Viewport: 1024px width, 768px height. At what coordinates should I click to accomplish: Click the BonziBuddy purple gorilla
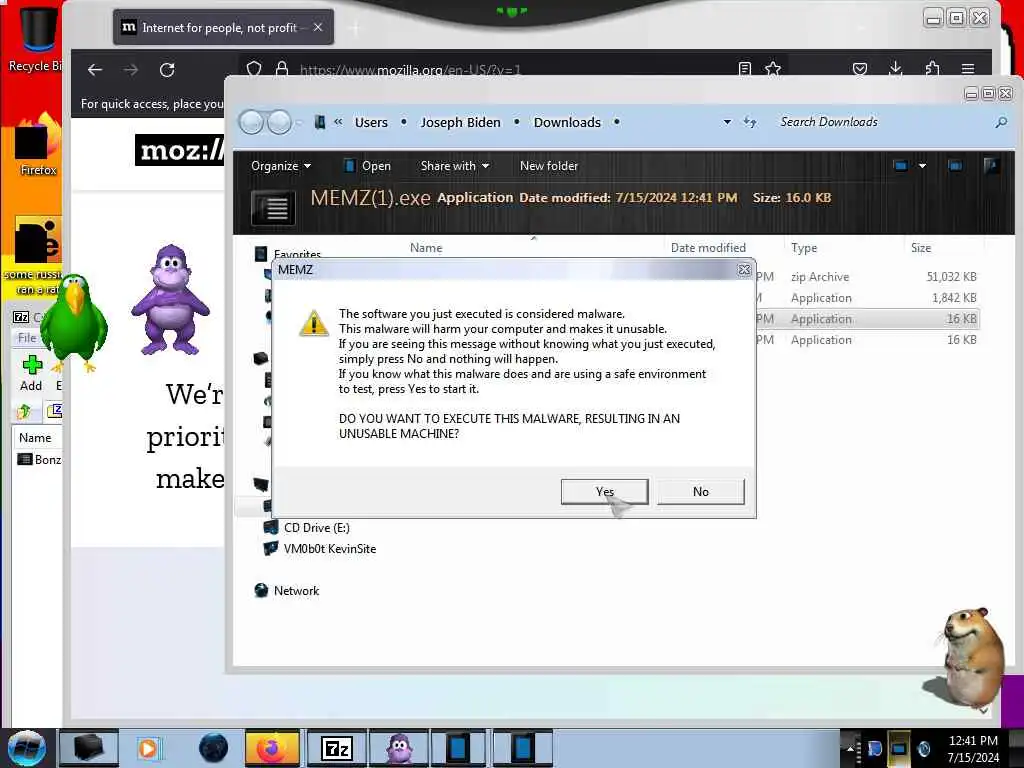170,300
